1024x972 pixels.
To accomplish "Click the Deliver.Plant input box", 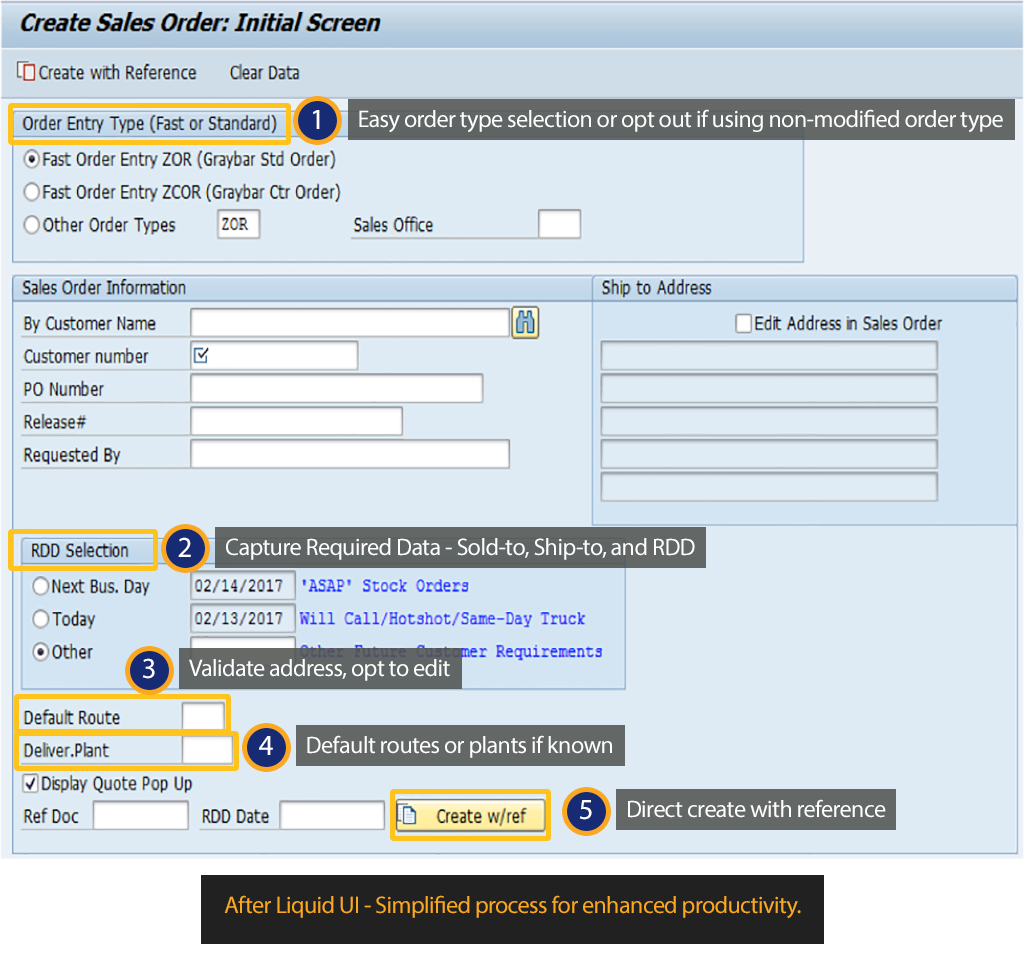I will click(207, 750).
